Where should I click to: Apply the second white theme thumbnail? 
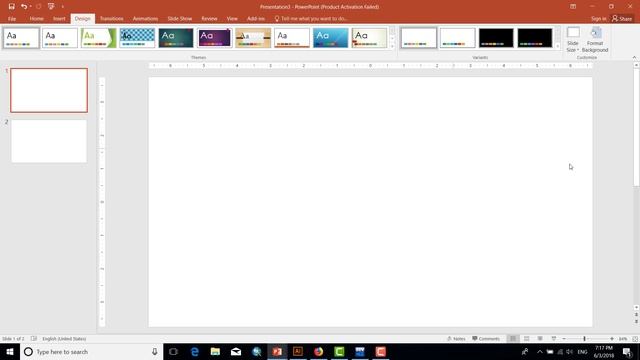(x=60, y=38)
